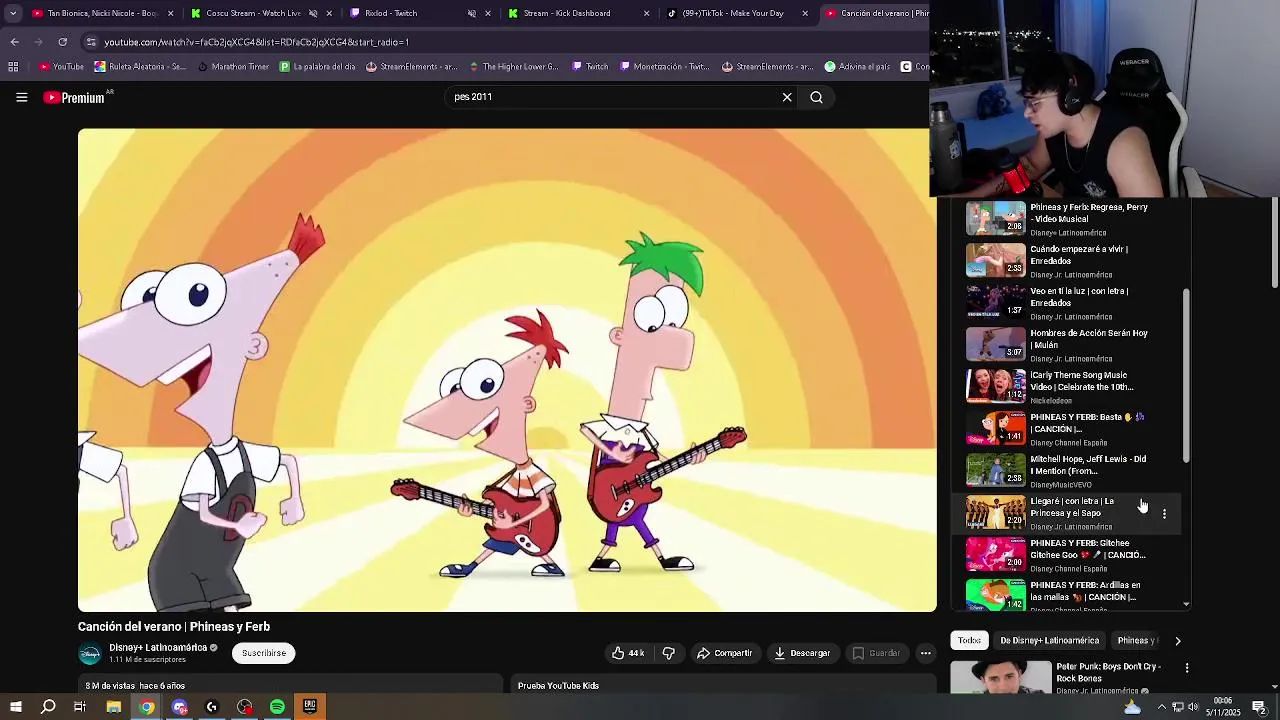
Task: Click the Compartir share button
Action: pyautogui.click(x=725, y=653)
